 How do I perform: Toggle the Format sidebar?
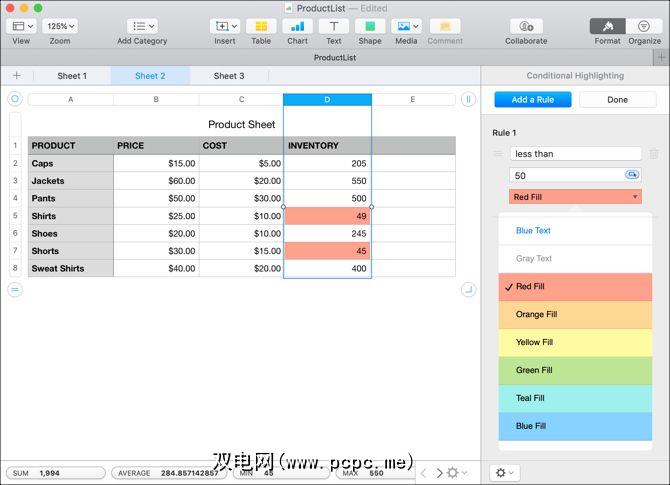click(607, 26)
